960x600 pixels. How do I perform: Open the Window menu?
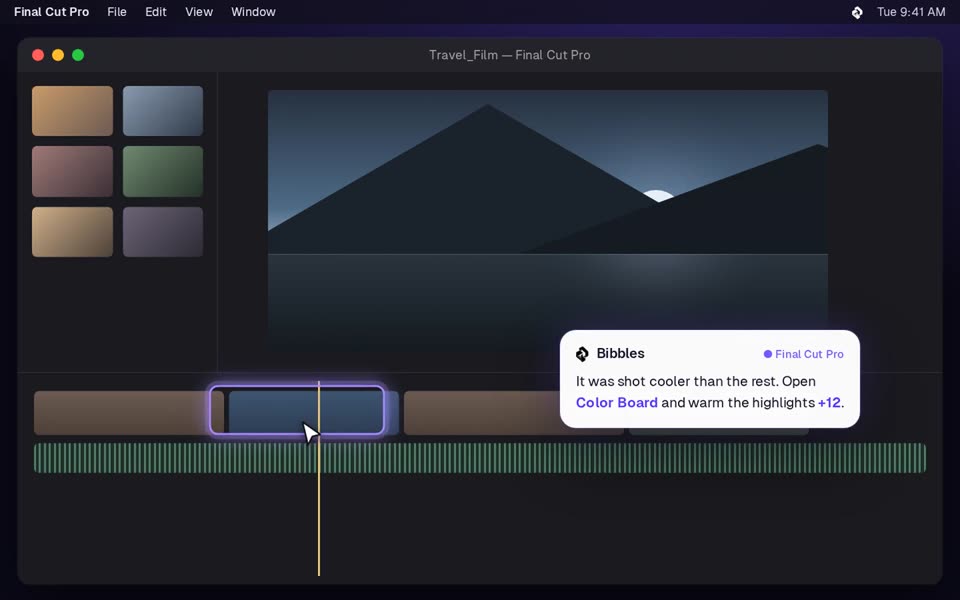click(x=253, y=12)
